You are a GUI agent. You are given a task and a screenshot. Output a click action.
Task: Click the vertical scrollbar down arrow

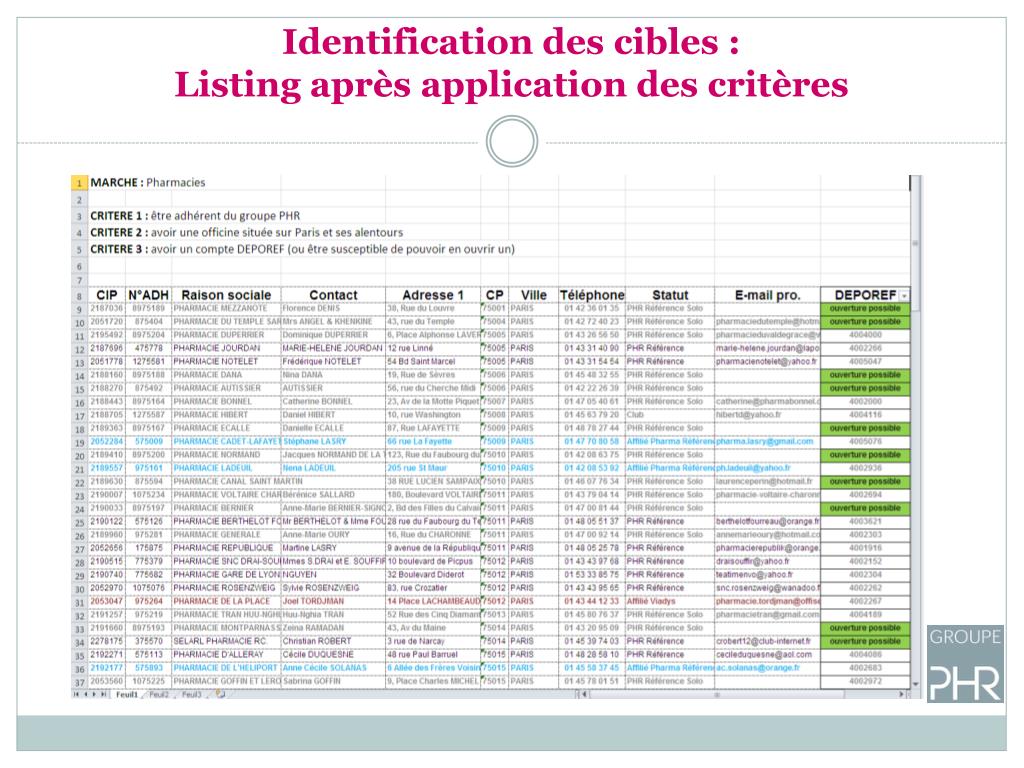[916, 684]
